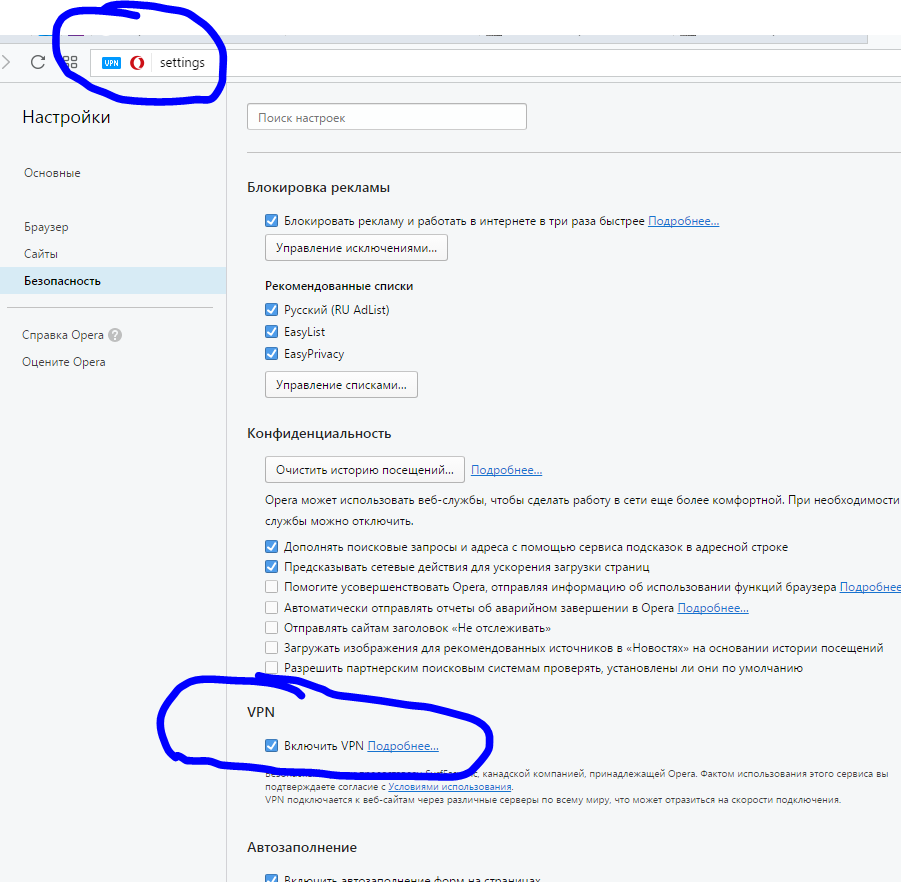Click the question mark beside Справка Opera
Image resolution: width=901 pixels, height=882 pixels.
pyautogui.click(x=115, y=335)
